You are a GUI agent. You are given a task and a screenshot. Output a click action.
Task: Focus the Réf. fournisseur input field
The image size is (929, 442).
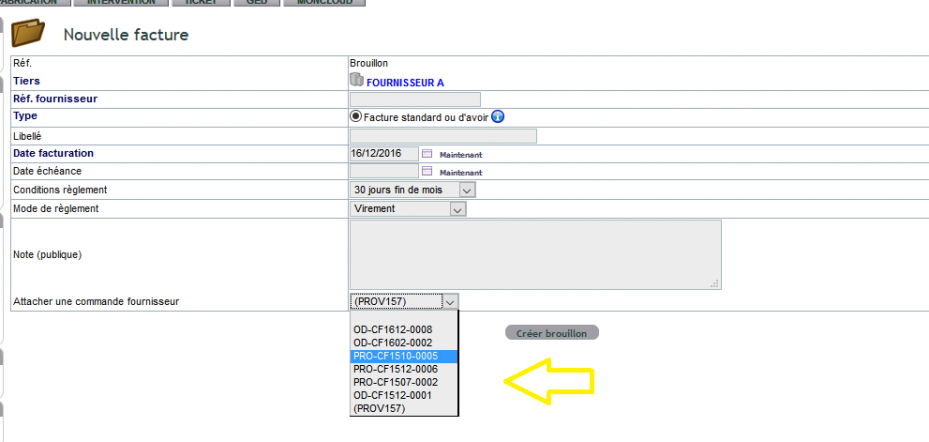415,100
